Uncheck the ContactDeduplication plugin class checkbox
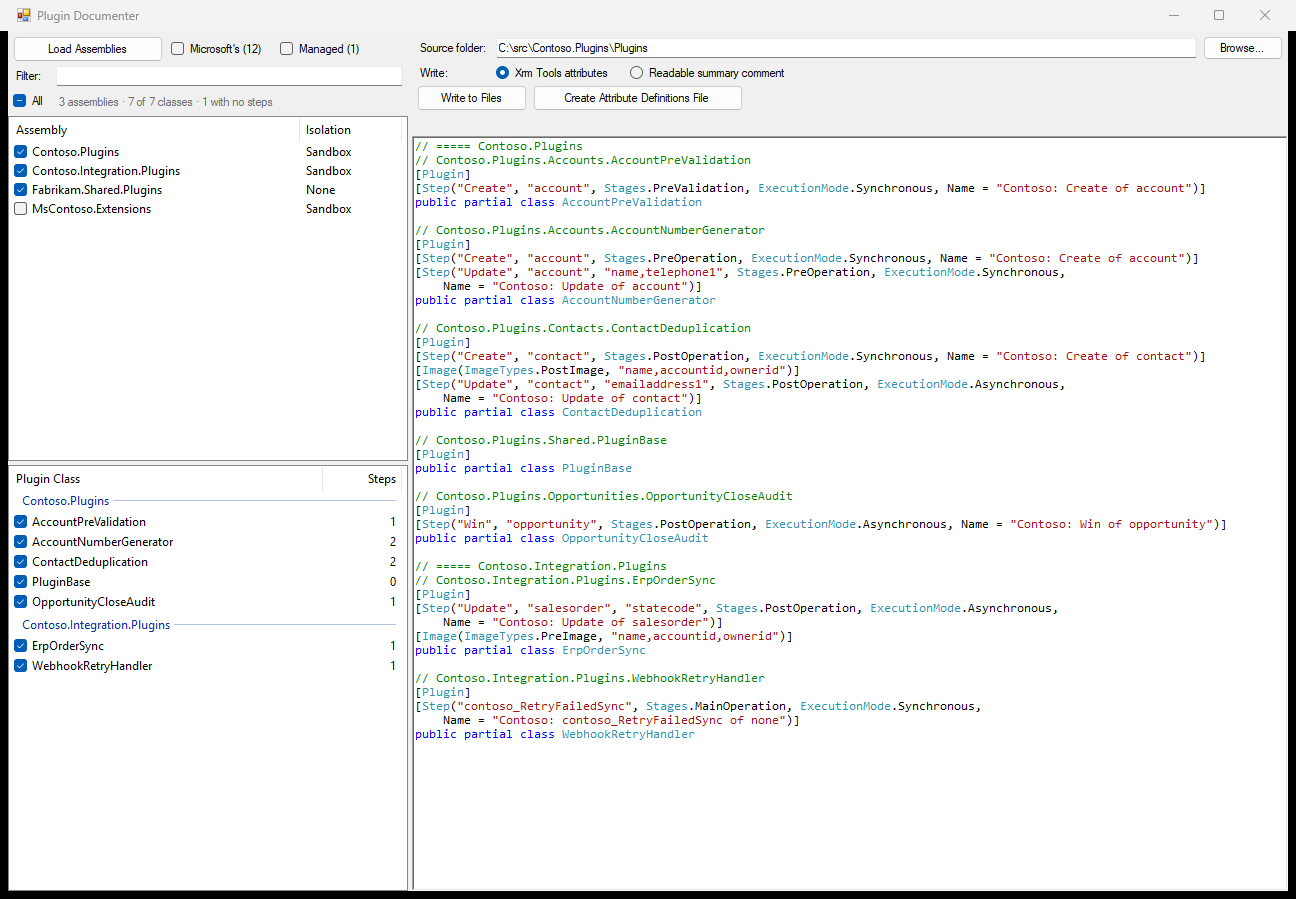 [x=21, y=562]
